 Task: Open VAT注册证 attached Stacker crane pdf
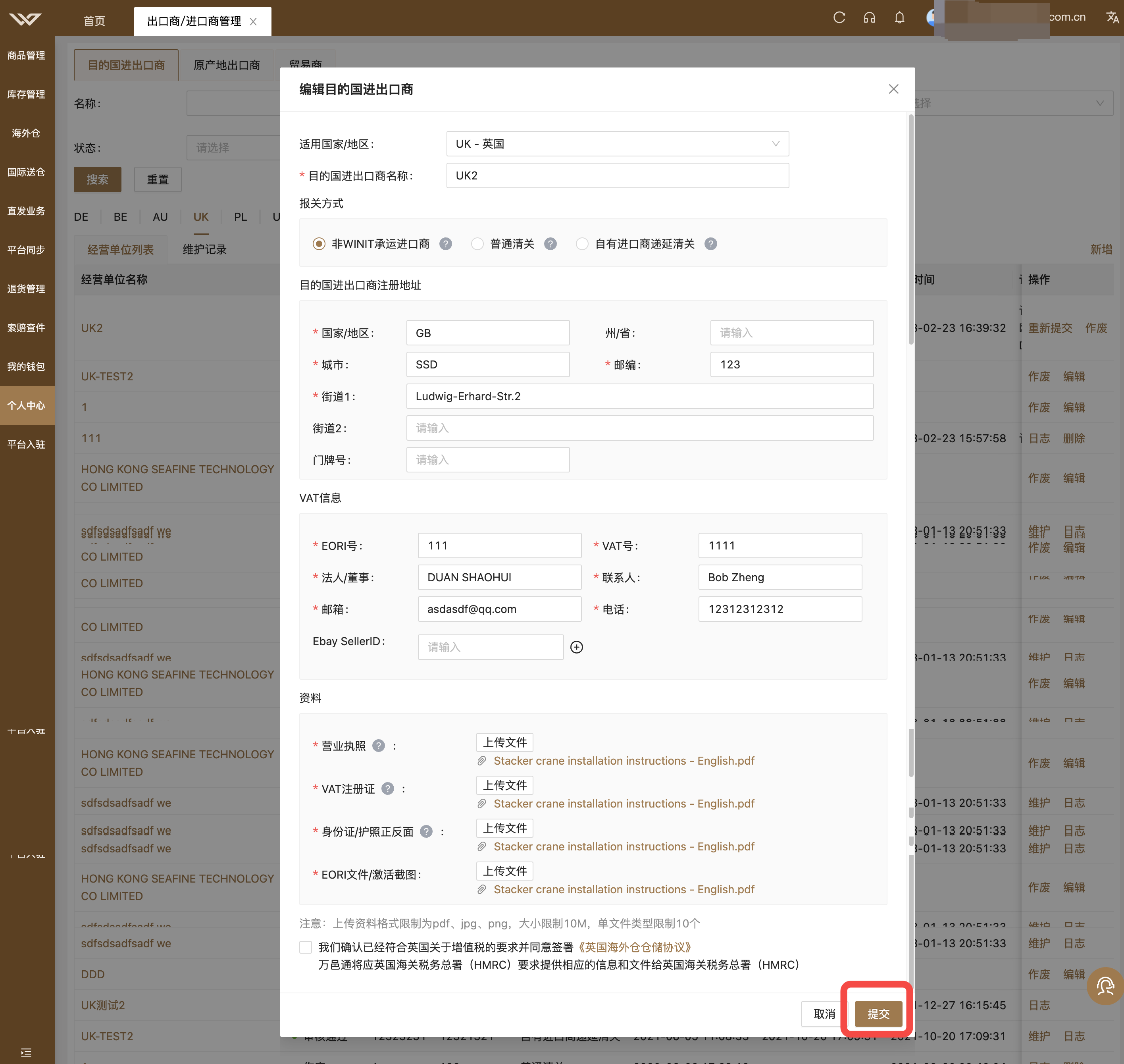[x=624, y=804]
